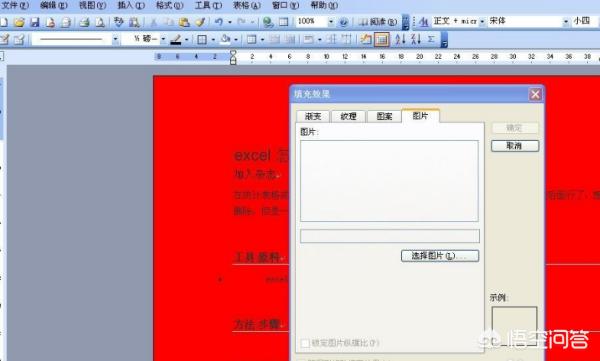Select the table Eraser tool
This screenshot has height=361, width=600.
(19, 39)
